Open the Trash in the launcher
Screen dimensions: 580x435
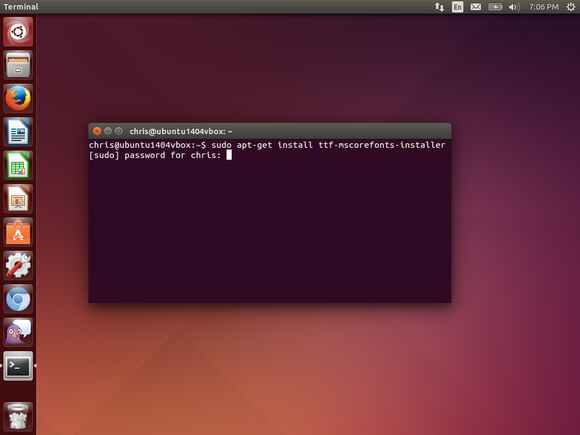coord(18,417)
